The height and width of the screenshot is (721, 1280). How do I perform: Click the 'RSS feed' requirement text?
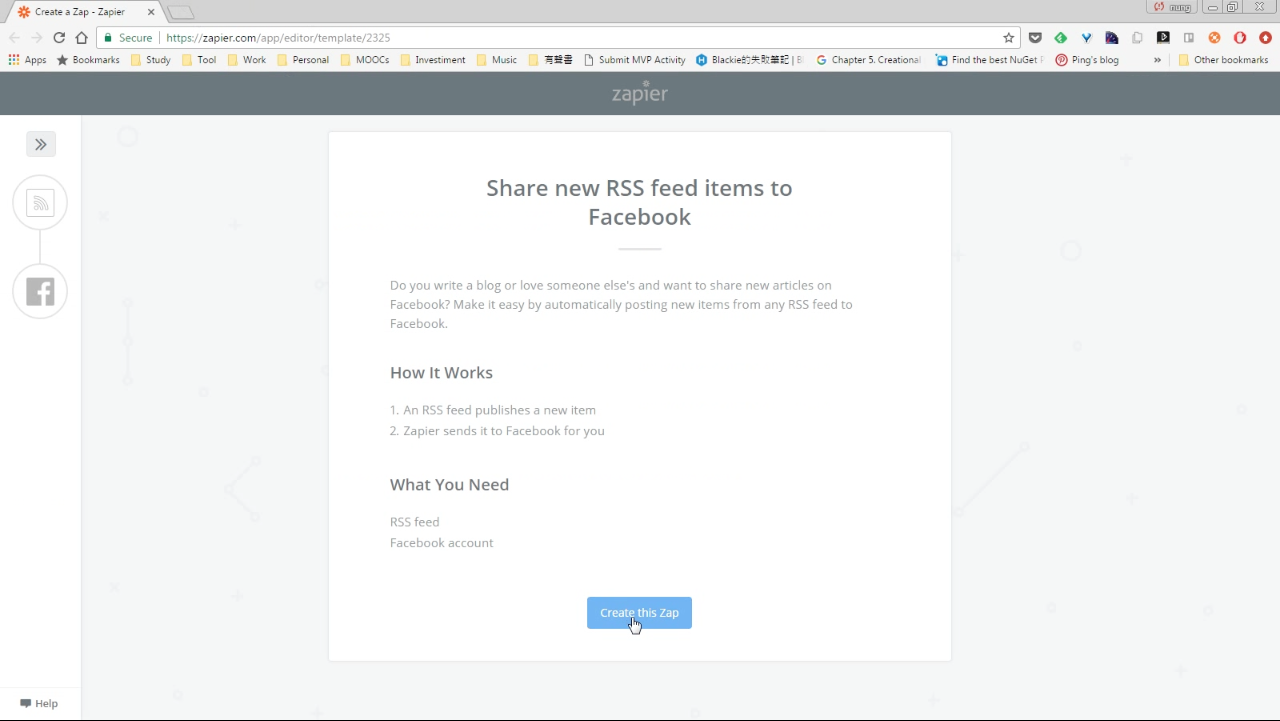(x=414, y=522)
